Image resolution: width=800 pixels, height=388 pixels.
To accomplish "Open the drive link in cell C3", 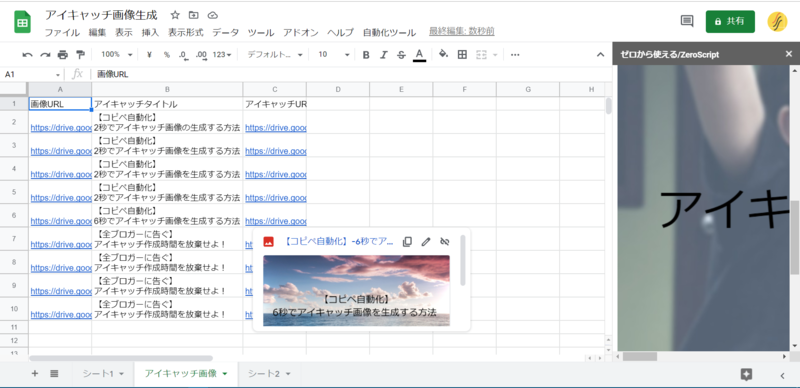I will [x=276, y=151].
